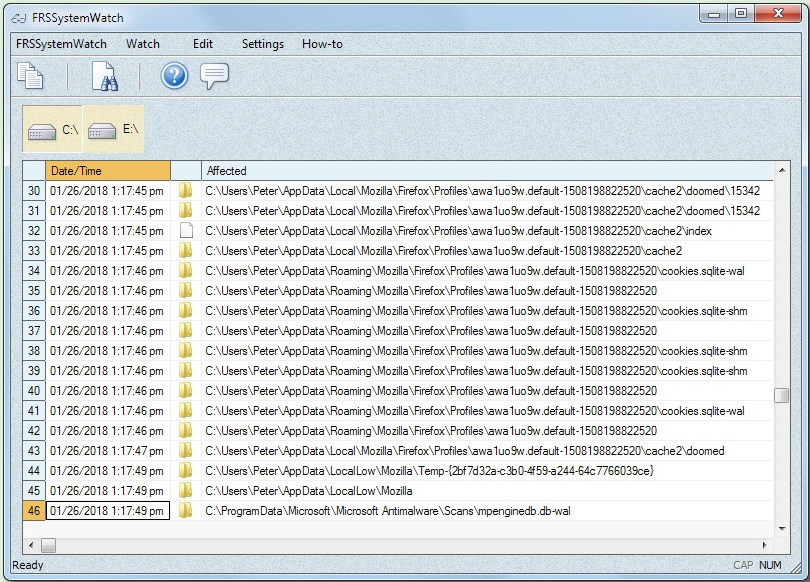
Task: Close the FRSSystemWatch window
Action: pos(778,14)
